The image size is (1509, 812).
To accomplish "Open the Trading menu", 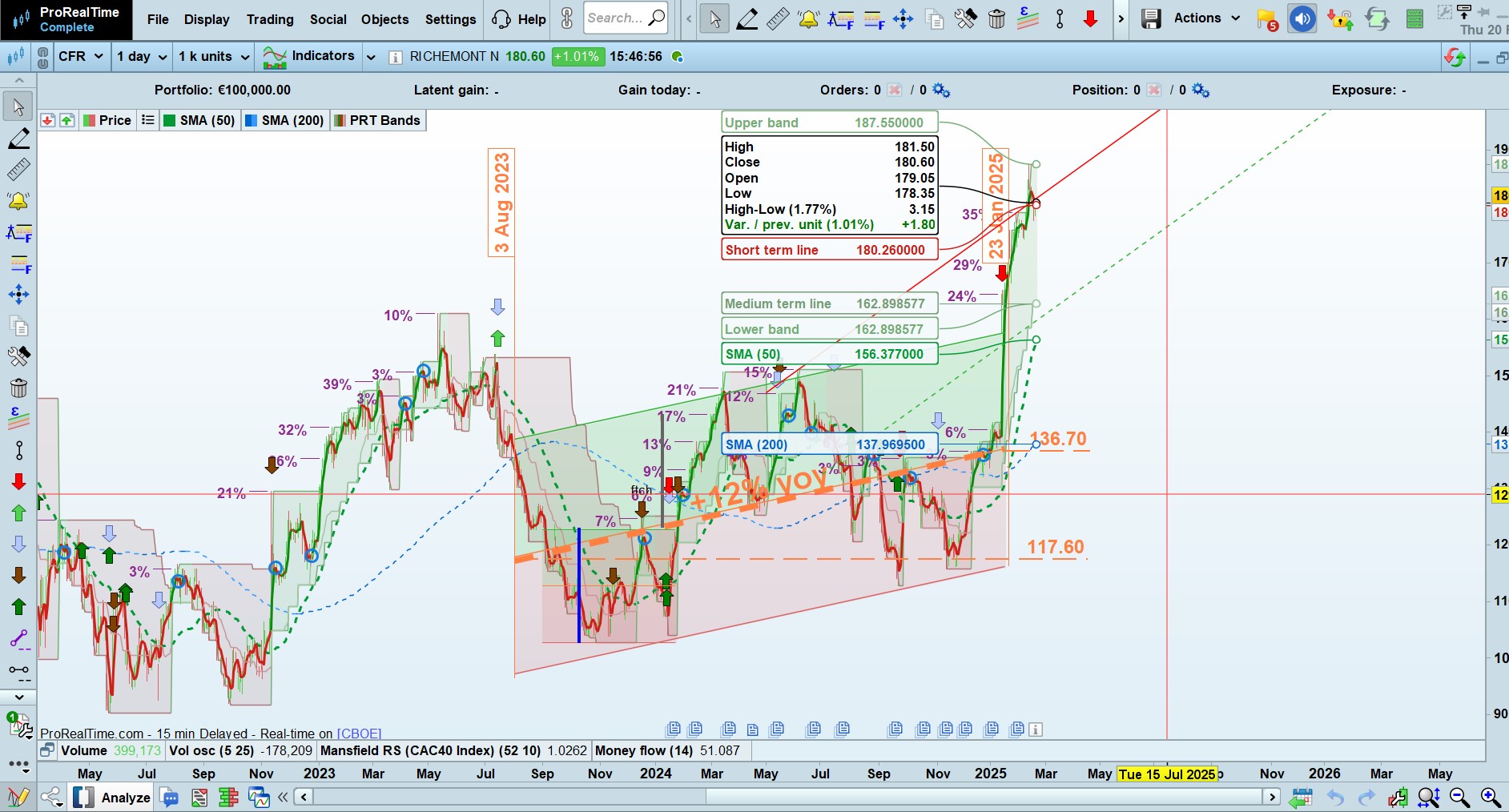I will 270,19.
